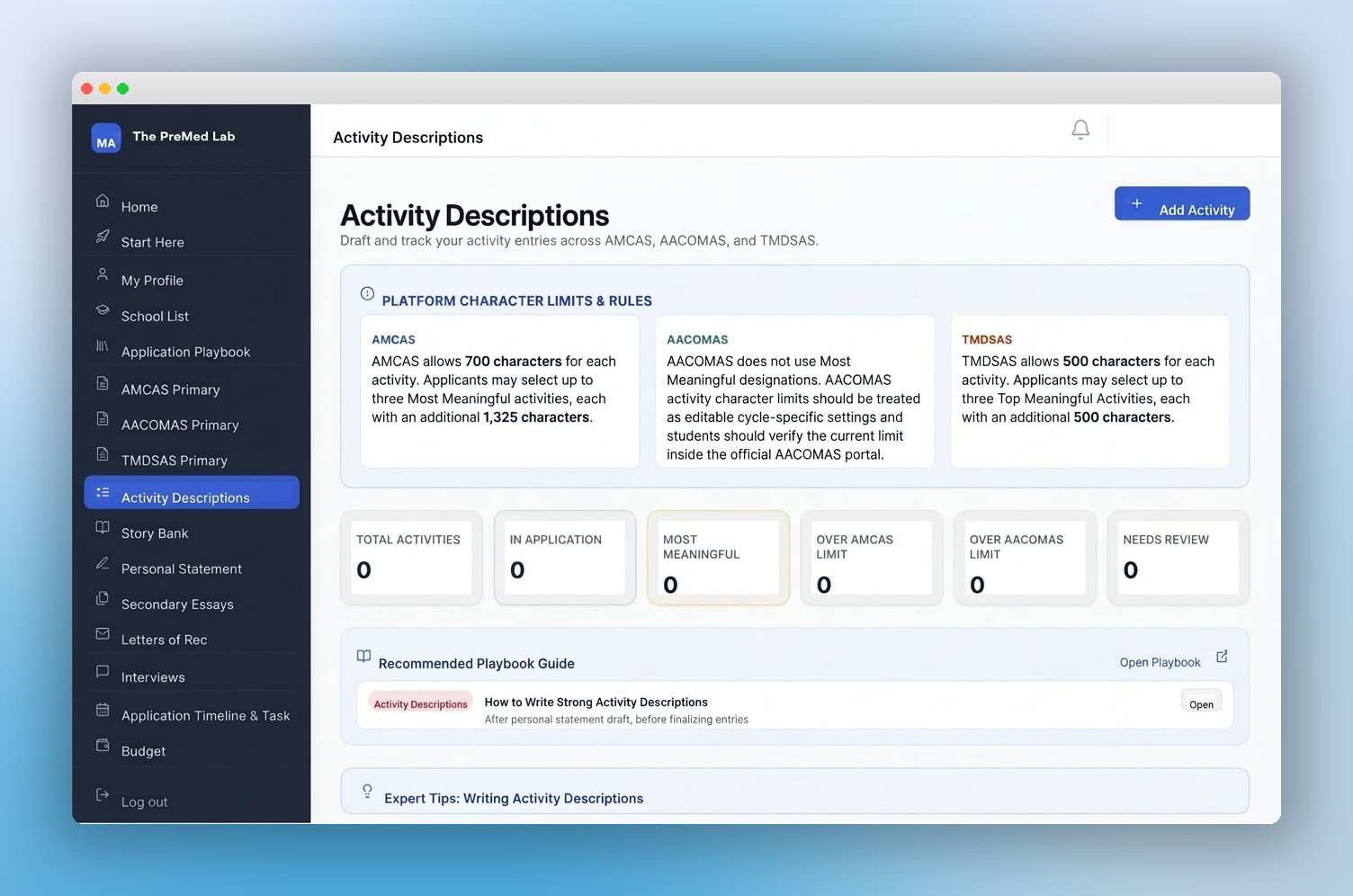
Task: Click the Activity Descriptions list icon
Action: pyautogui.click(x=103, y=492)
